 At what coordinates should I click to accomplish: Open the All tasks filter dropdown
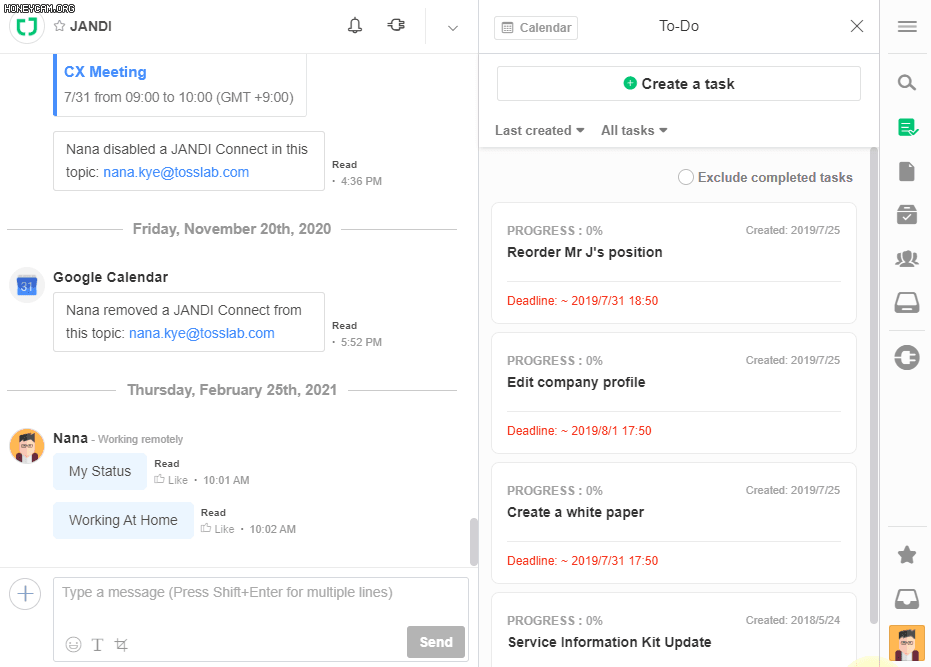(634, 131)
